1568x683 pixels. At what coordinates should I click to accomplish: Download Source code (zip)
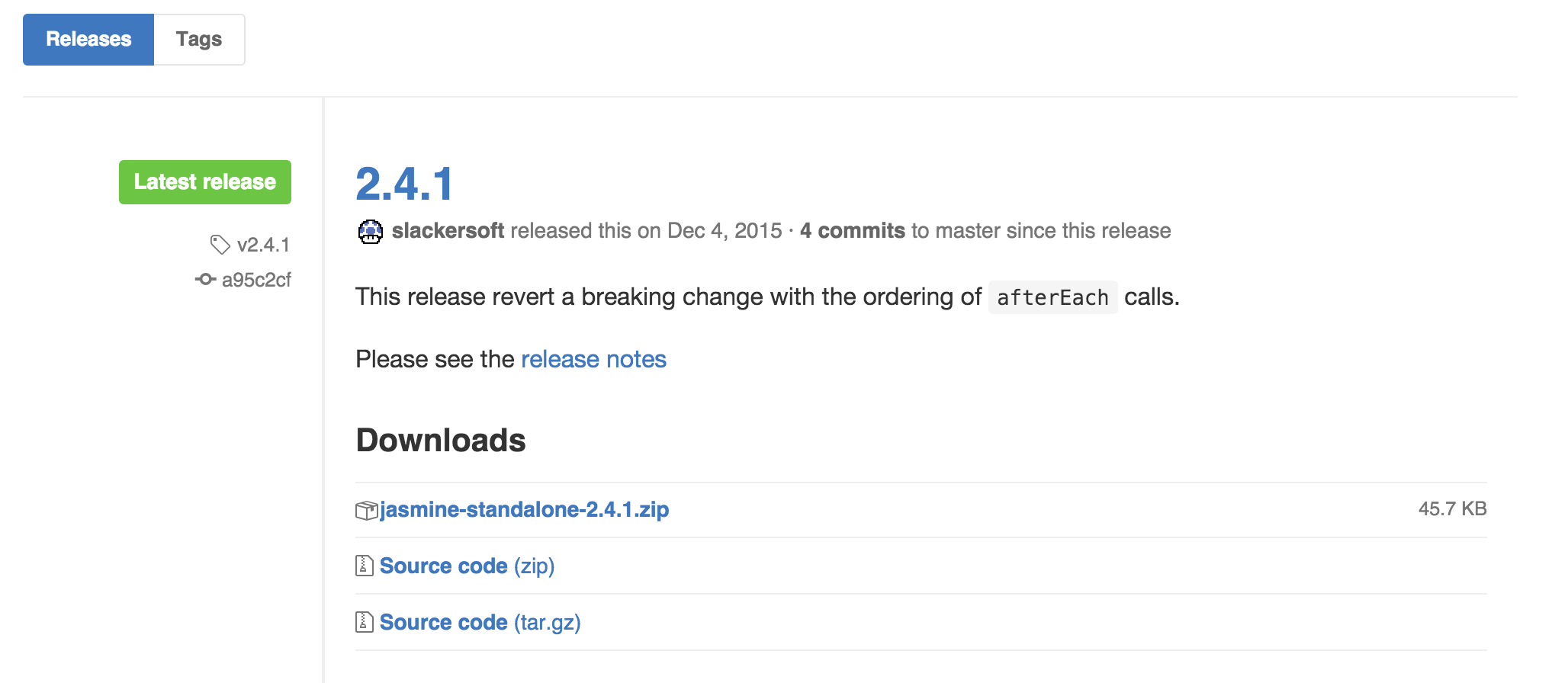click(467, 566)
